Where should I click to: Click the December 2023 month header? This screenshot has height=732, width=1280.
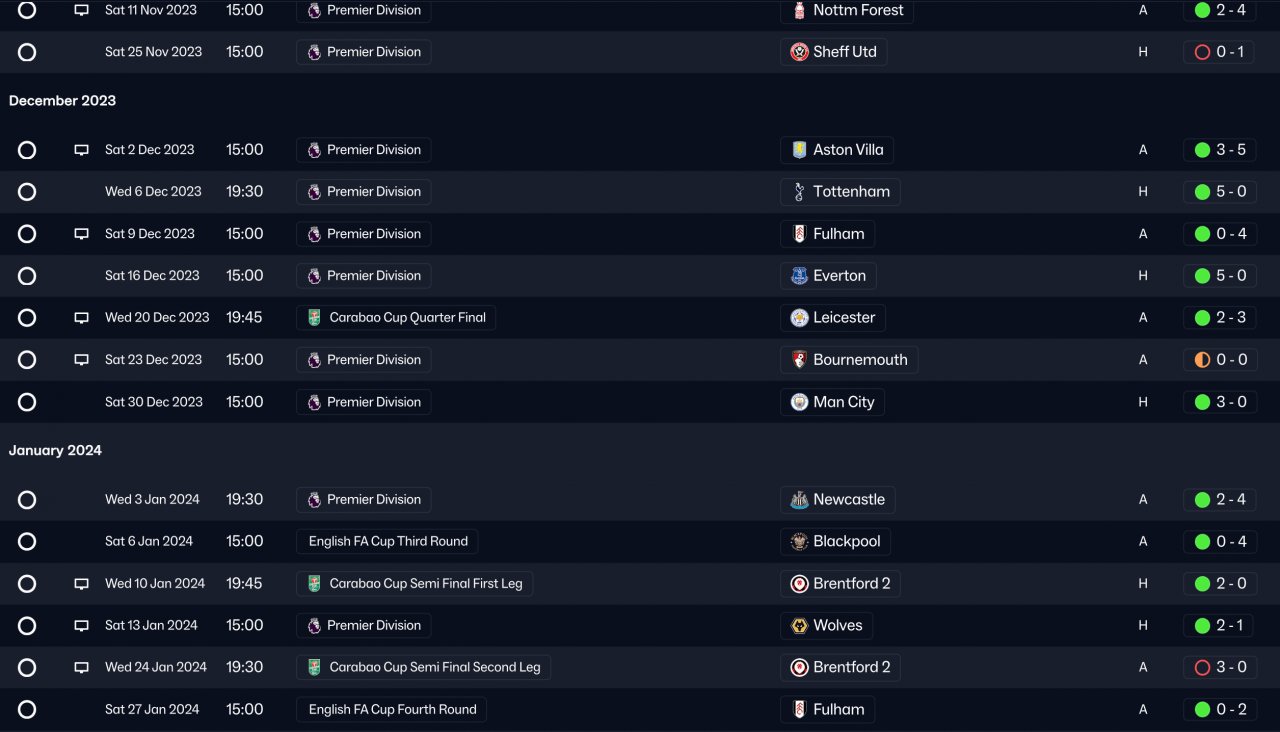click(x=62, y=101)
